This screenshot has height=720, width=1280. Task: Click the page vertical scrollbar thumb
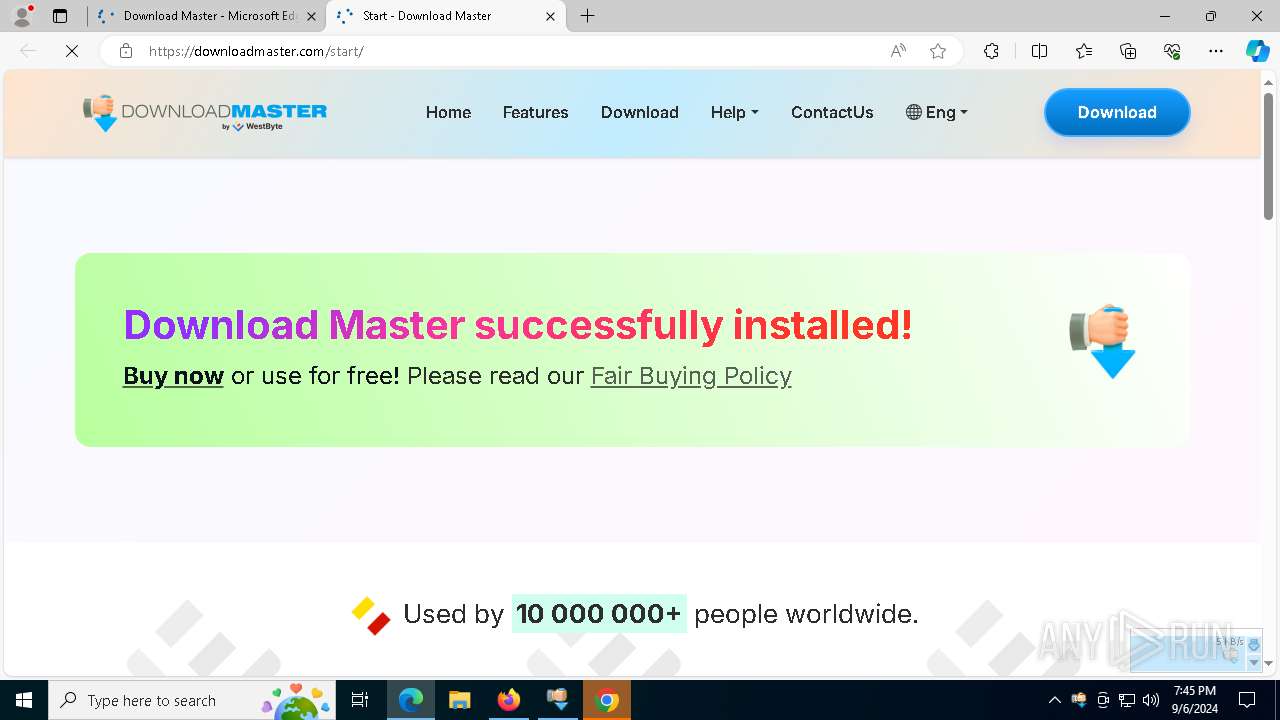(x=1268, y=155)
